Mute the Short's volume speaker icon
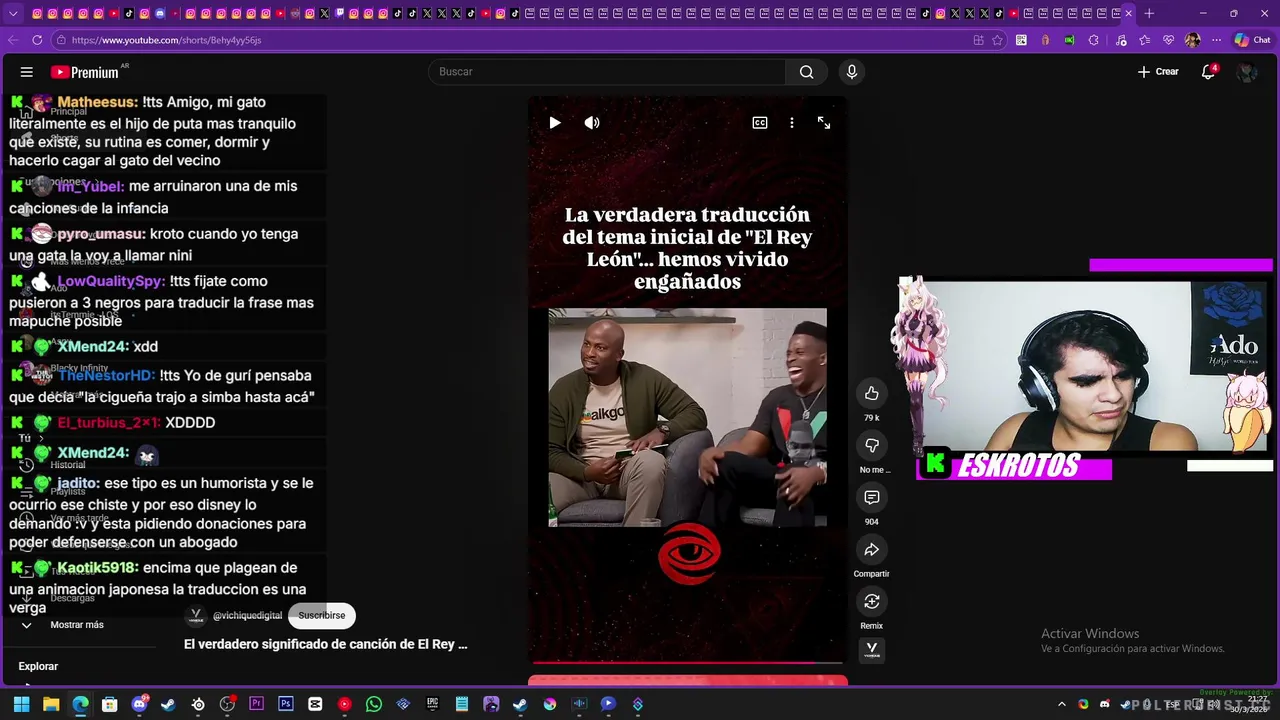 pyautogui.click(x=592, y=122)
